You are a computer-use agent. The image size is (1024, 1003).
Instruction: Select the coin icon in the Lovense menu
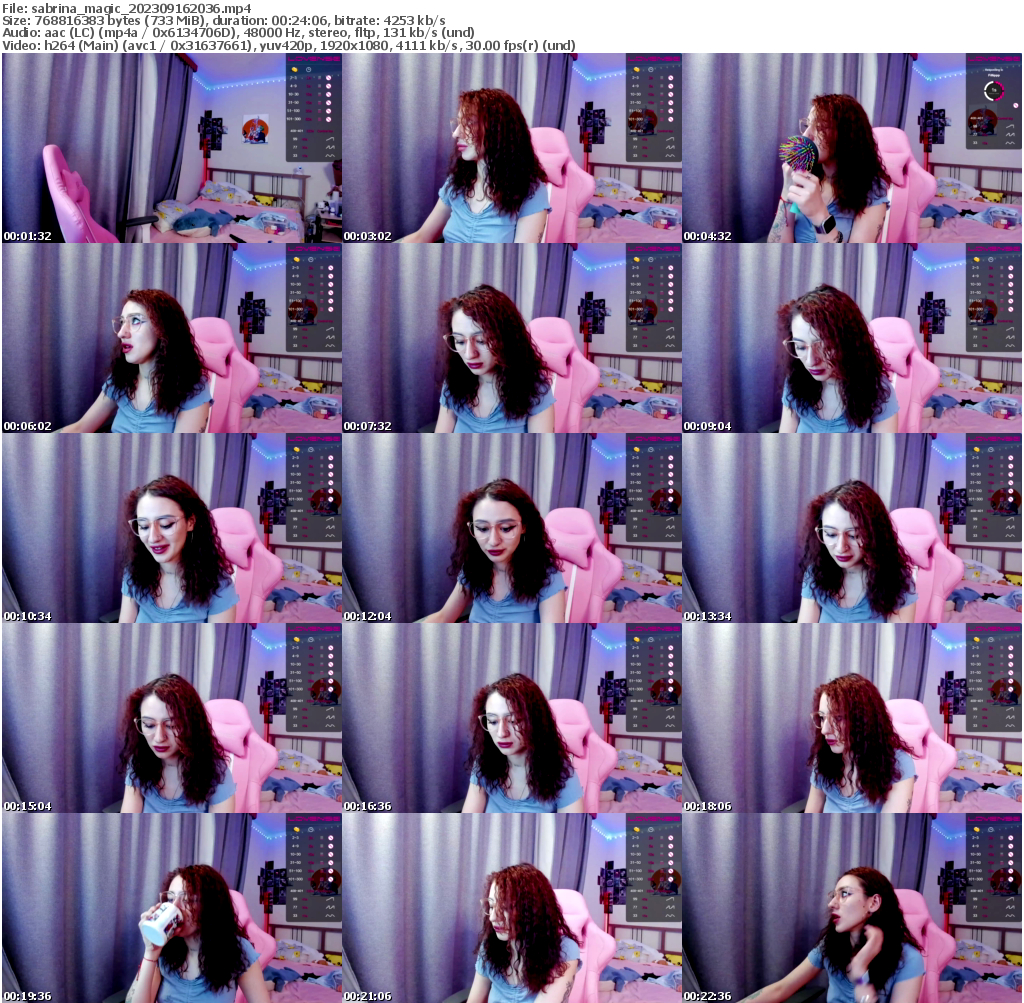294,70
